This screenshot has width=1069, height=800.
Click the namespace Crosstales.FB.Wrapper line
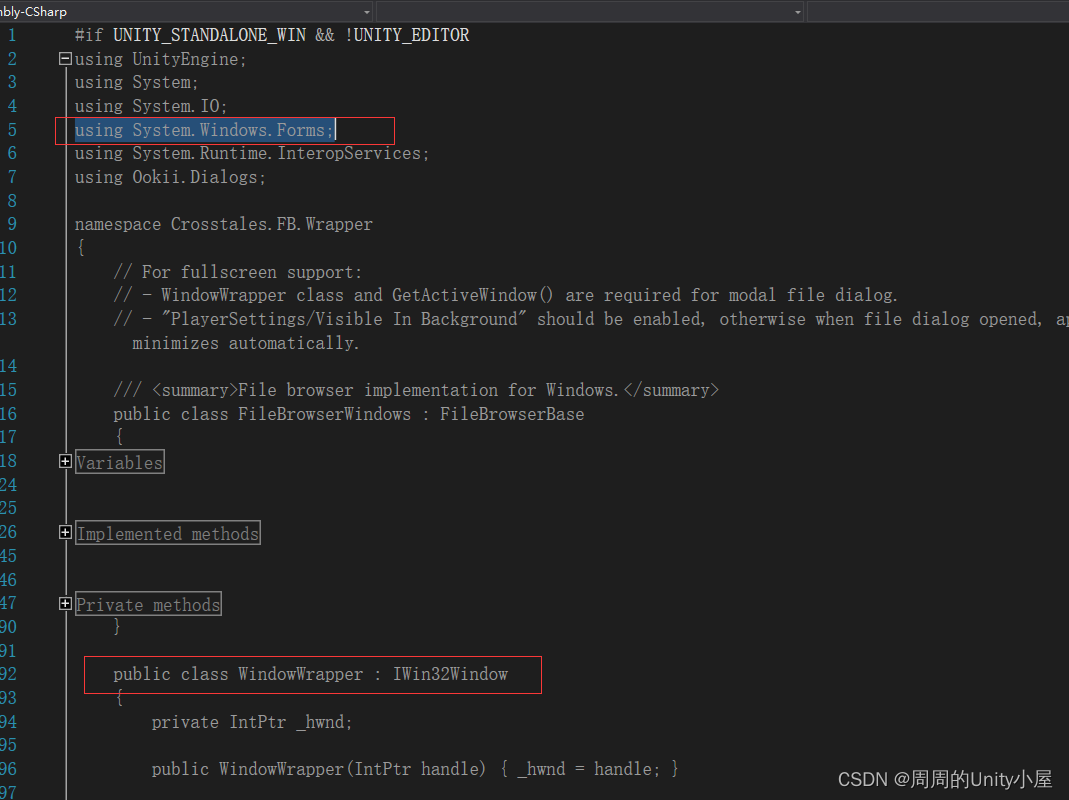[223, 223]
